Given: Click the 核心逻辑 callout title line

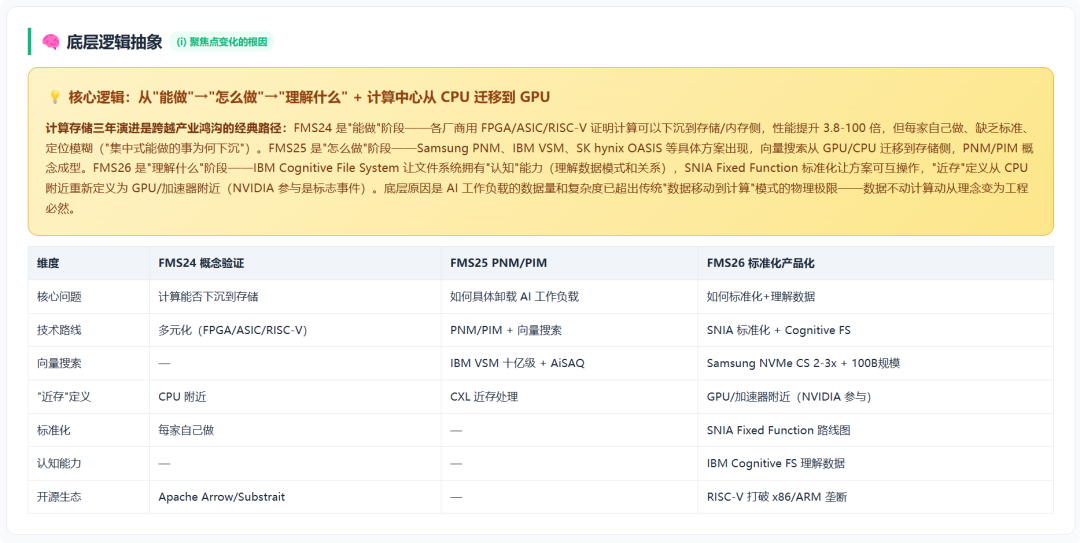Looking at the screenshot, I should (x=309, y=97).
